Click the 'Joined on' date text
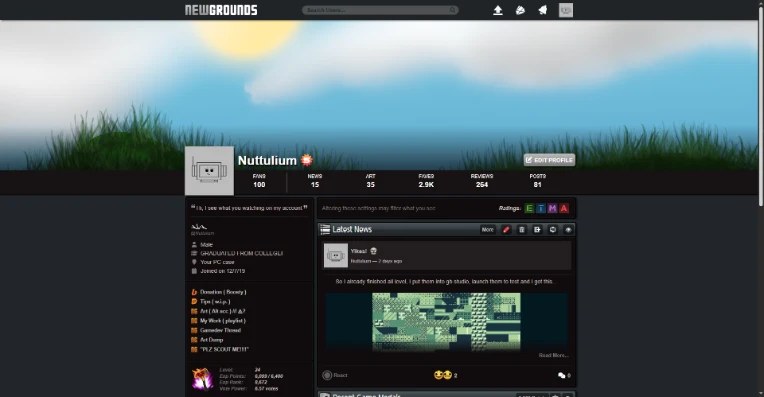Viewport: 764px width, 397px height. 223,271
